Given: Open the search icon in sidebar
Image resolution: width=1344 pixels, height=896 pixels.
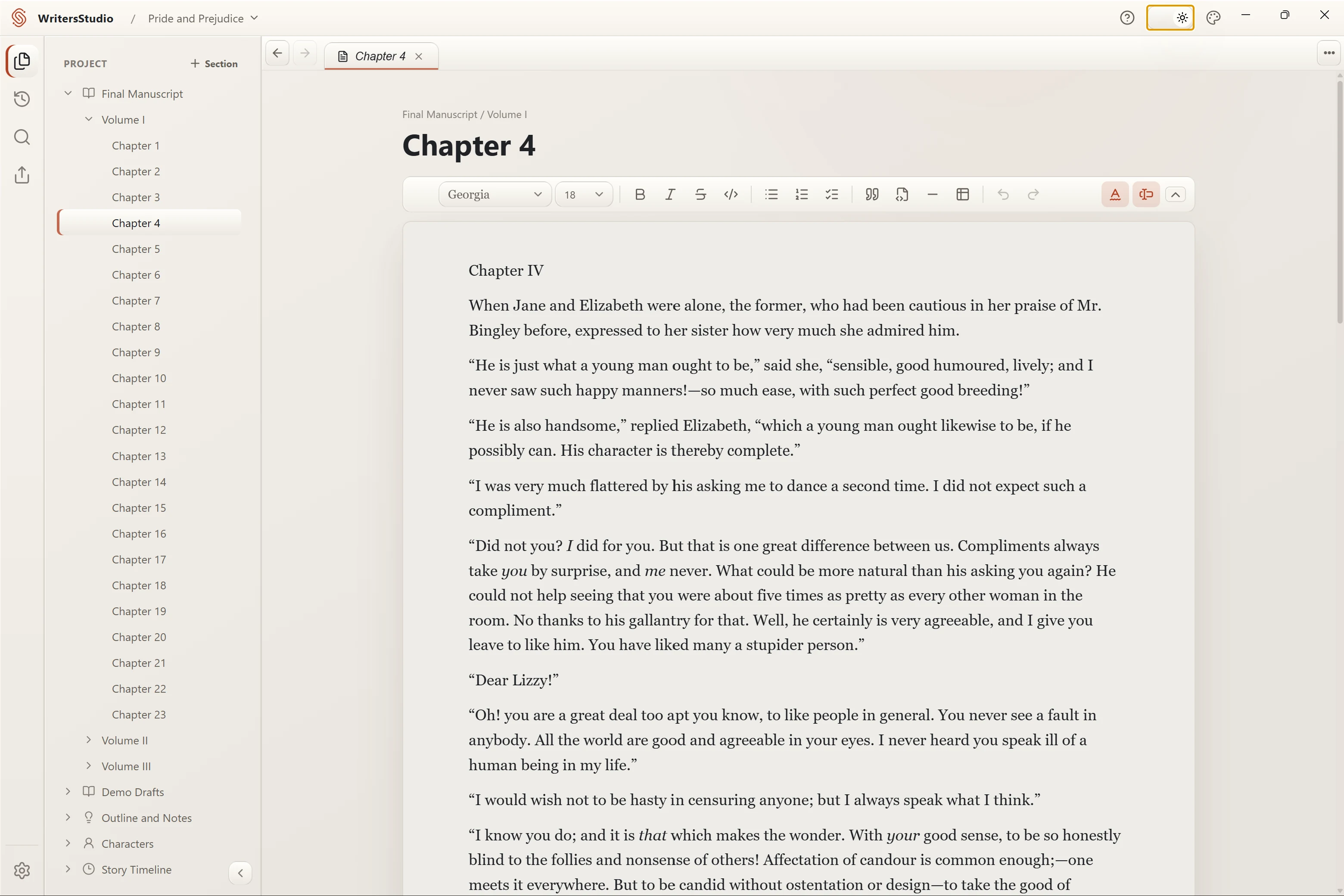Looking at the screenshot, I should point(22,137).
